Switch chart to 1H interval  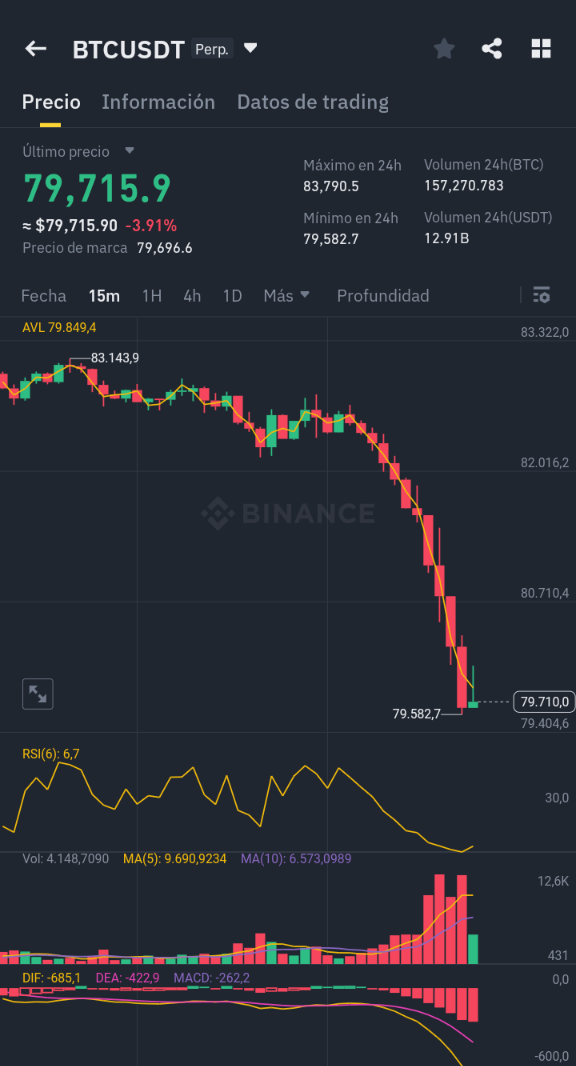coord(152,296)
